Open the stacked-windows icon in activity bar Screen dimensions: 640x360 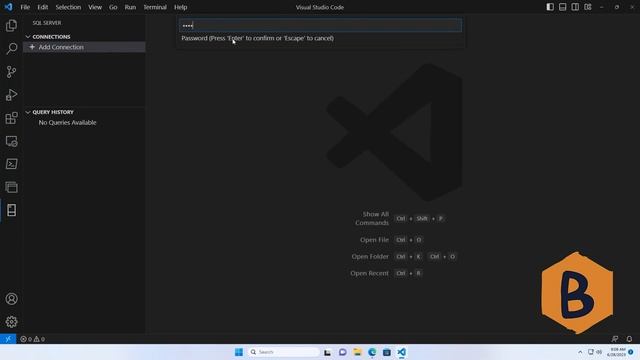click(x=11, y=187)
